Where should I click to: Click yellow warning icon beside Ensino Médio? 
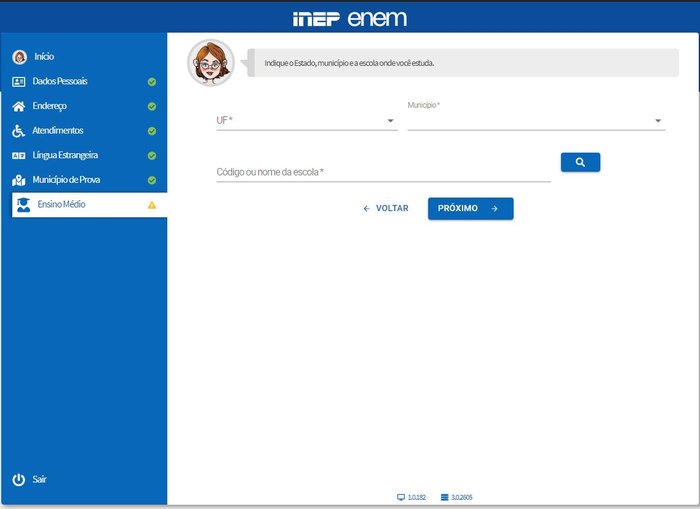(x=152, y=205)
